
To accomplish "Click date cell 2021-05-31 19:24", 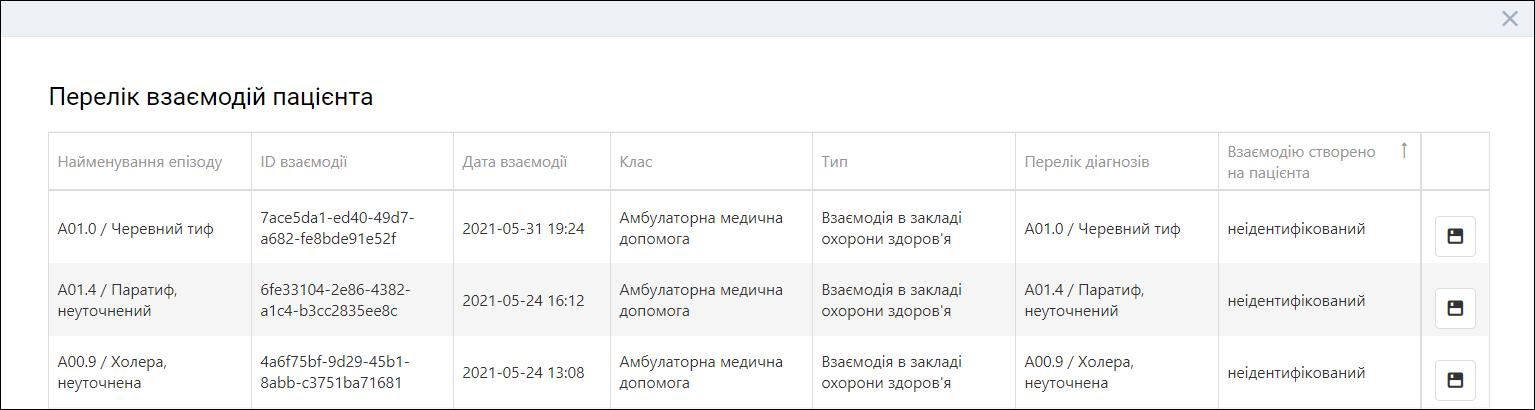I will click(523, 229).
